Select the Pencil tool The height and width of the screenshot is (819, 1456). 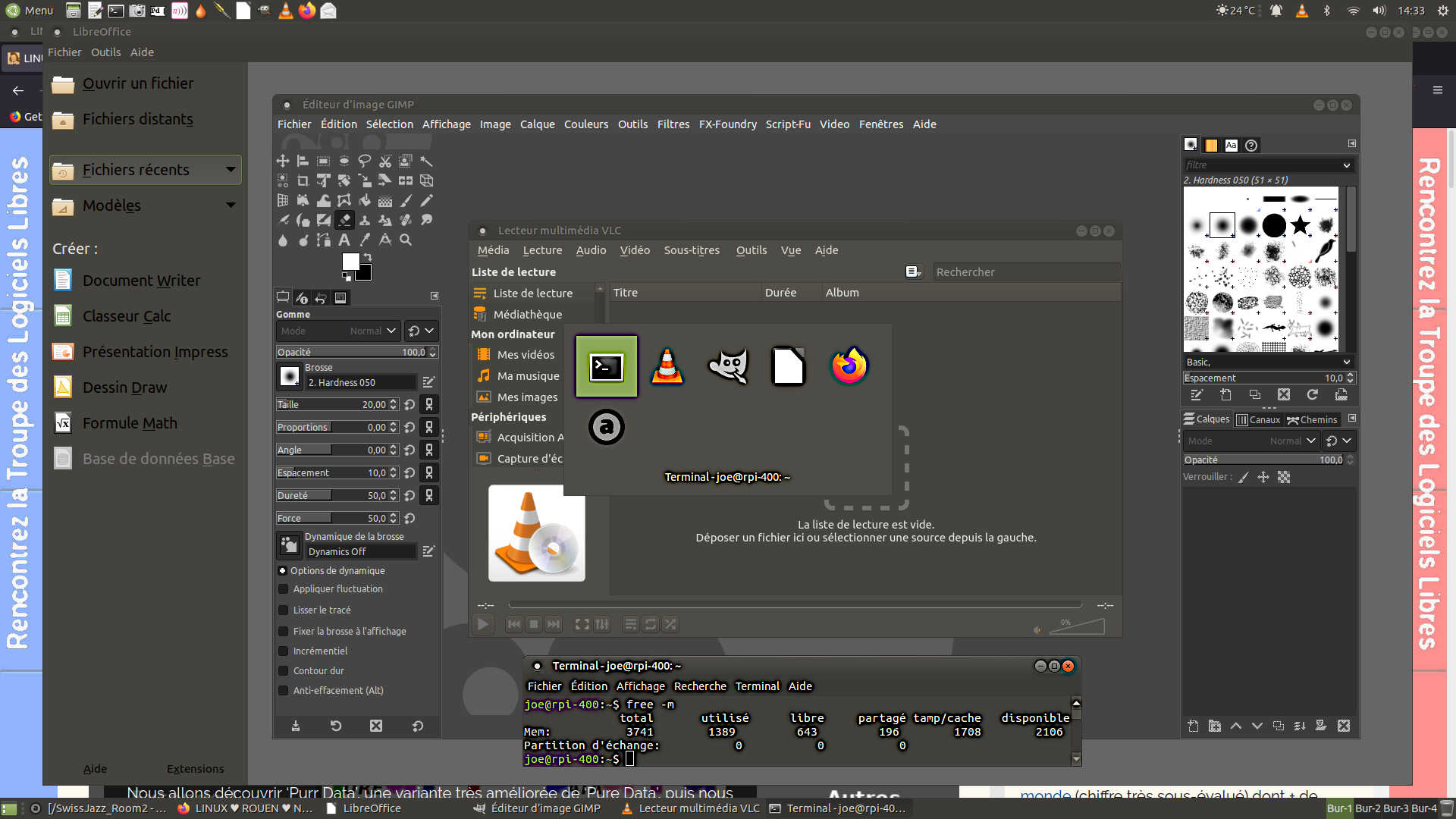426,200
